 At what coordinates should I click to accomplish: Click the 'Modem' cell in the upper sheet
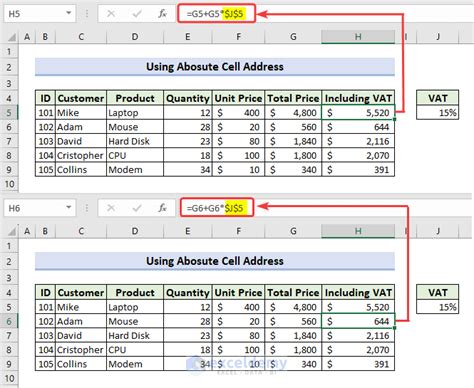(135, 170)
